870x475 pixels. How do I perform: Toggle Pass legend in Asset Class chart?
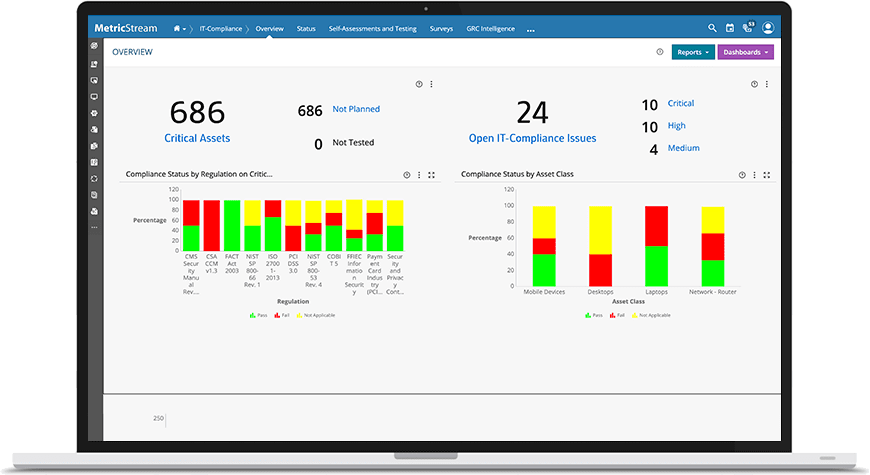(591, 315)
